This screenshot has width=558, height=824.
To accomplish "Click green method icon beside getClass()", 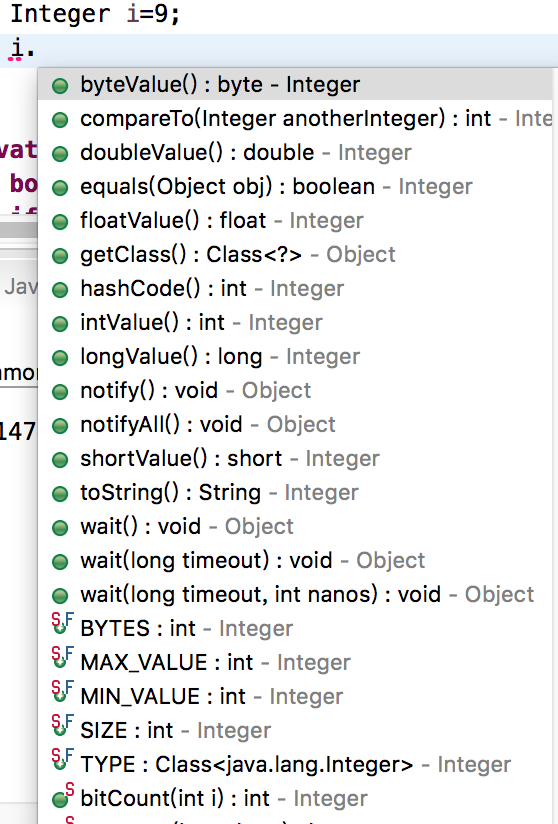I will click(60, 256).
